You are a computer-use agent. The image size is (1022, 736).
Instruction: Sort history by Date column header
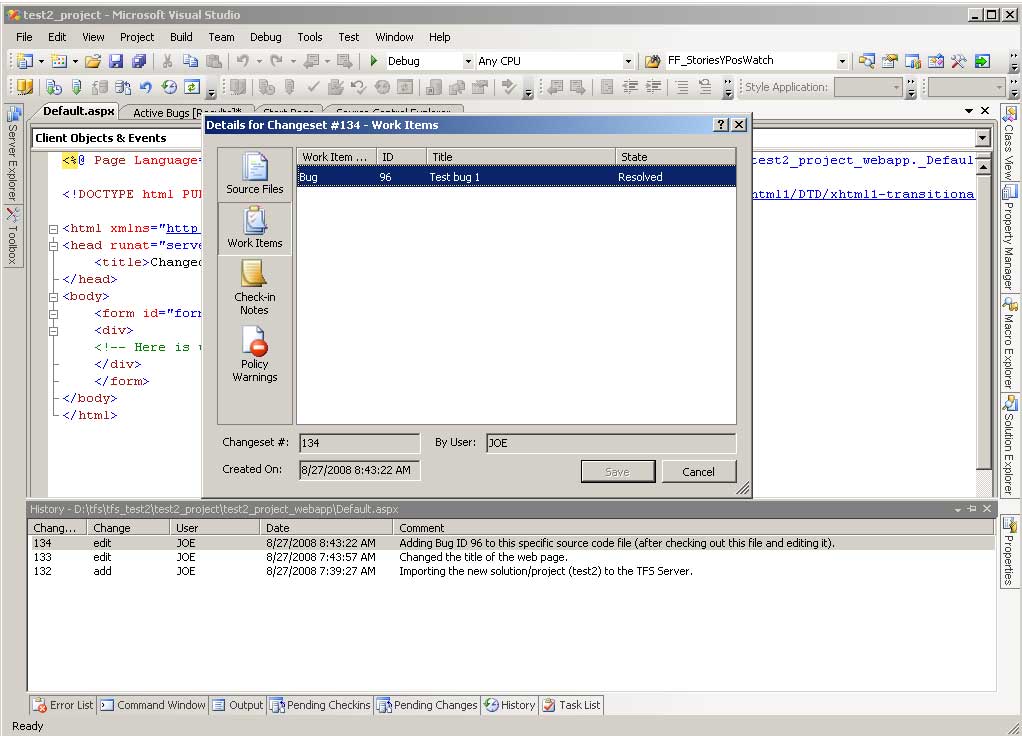[326, 527]
